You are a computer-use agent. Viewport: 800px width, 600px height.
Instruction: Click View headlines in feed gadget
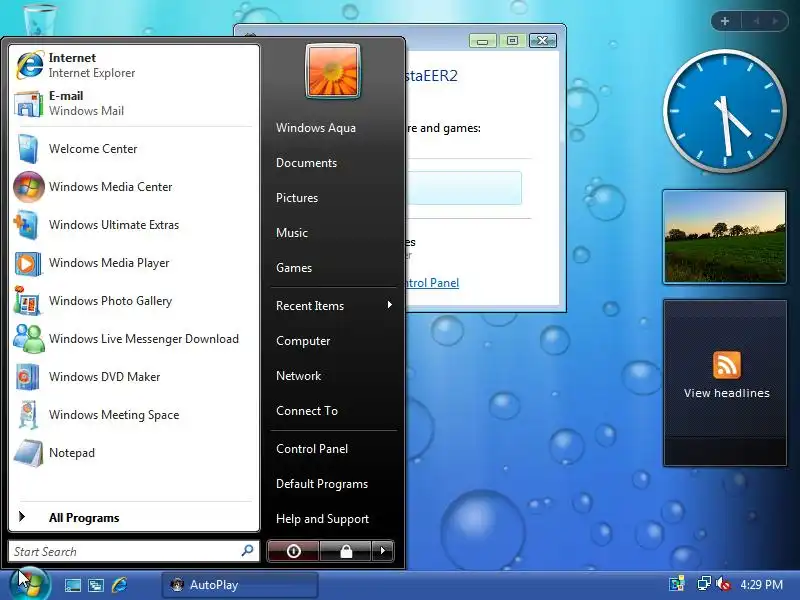click(727, 393)
